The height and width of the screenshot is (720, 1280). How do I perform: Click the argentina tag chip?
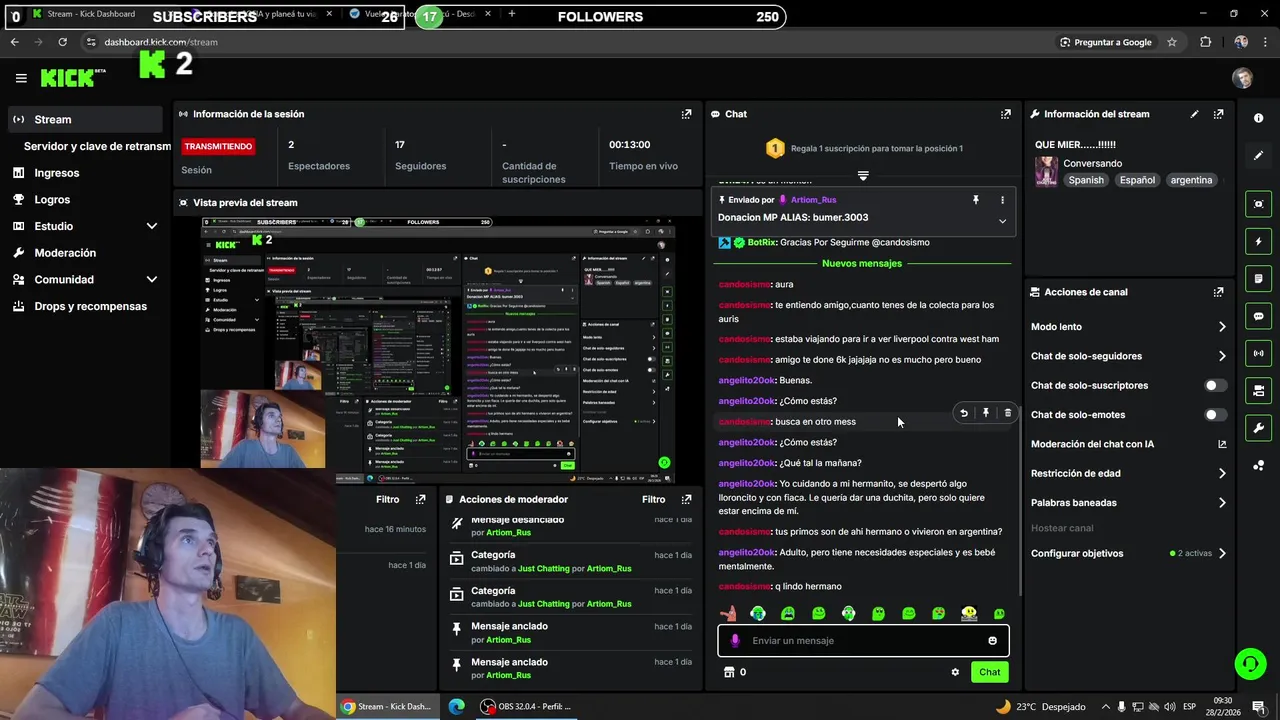tap(1191, 180)
